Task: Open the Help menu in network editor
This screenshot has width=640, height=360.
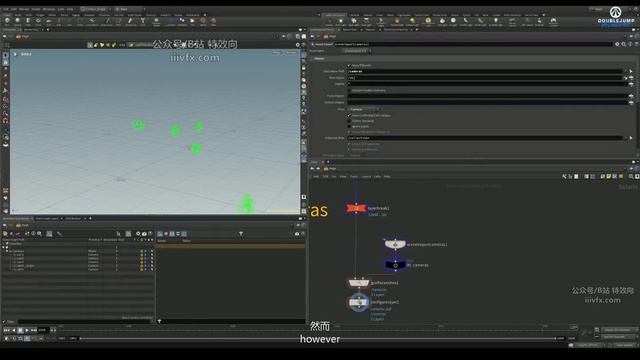Action: pyautogui.click(x=387, y=176)
